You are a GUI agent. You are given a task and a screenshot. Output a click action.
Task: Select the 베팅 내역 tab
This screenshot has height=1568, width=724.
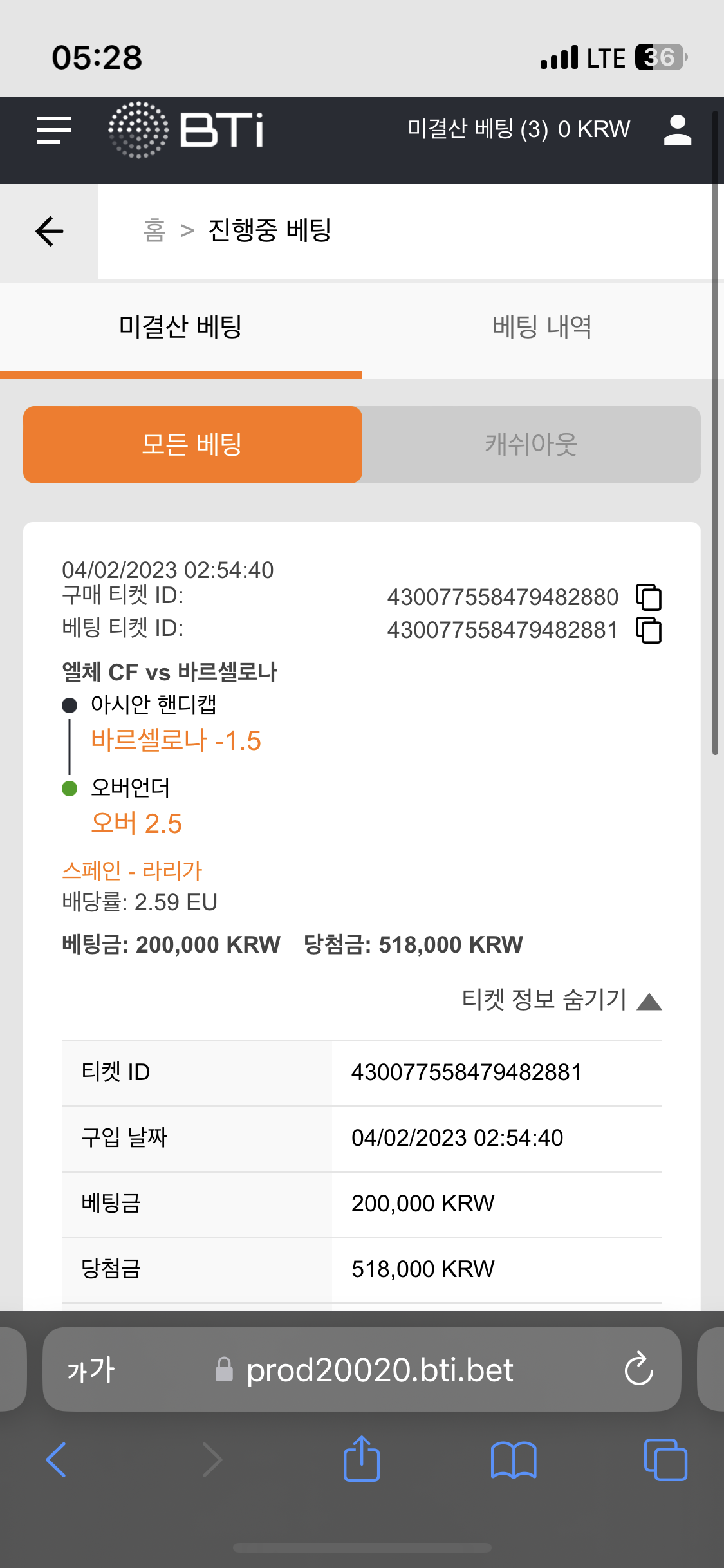coord(543,328)
